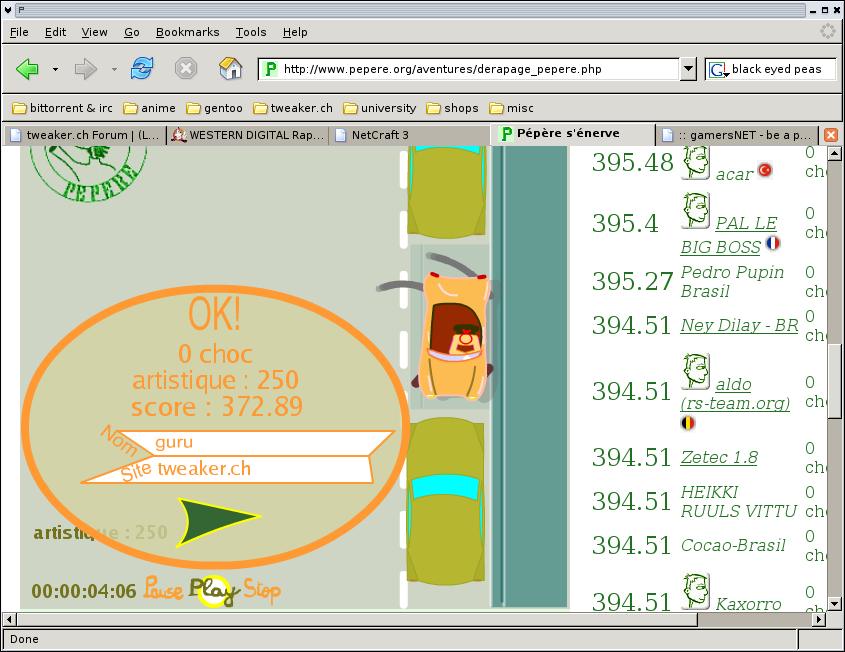Click the green Back arrow button
Screen dimensions: 845x652
pyautogui.click(x=27, y=69)
